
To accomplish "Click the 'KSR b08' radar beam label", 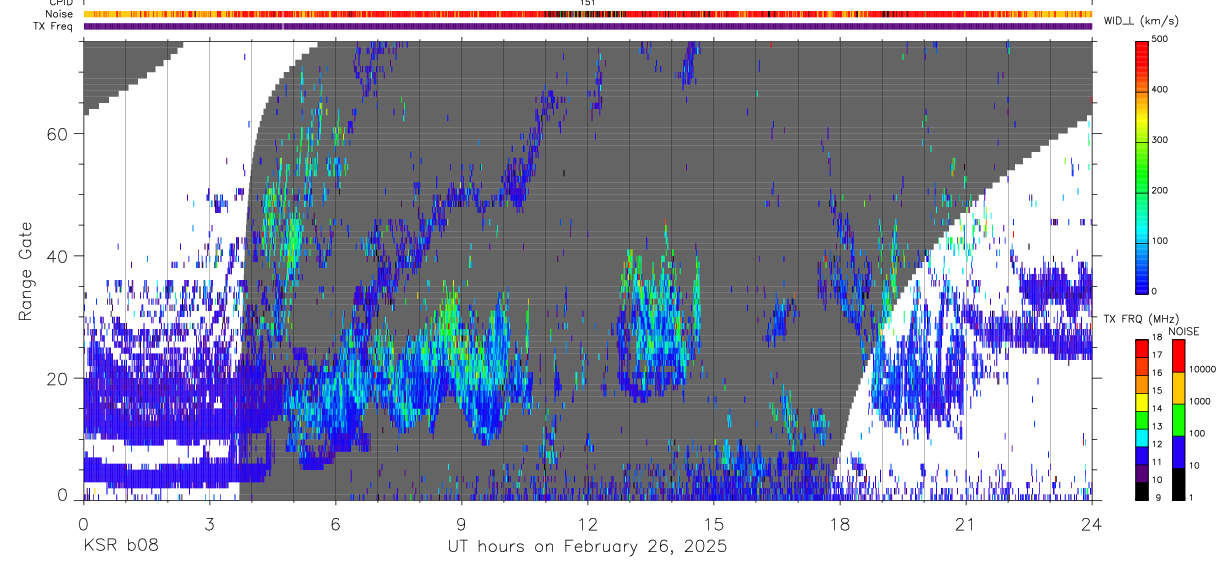I will (x=120, y=547).
